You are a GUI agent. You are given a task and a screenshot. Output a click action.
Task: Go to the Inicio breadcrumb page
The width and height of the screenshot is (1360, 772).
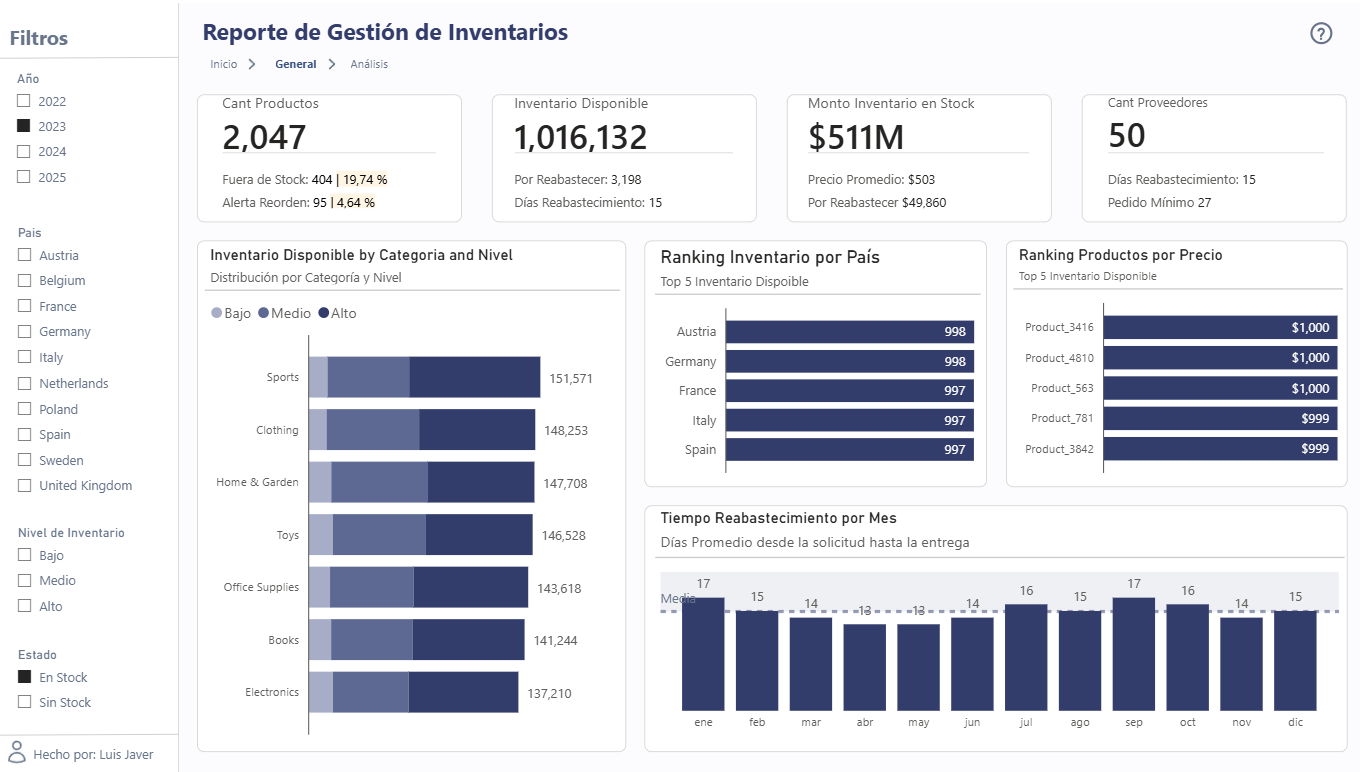(224, 64)
